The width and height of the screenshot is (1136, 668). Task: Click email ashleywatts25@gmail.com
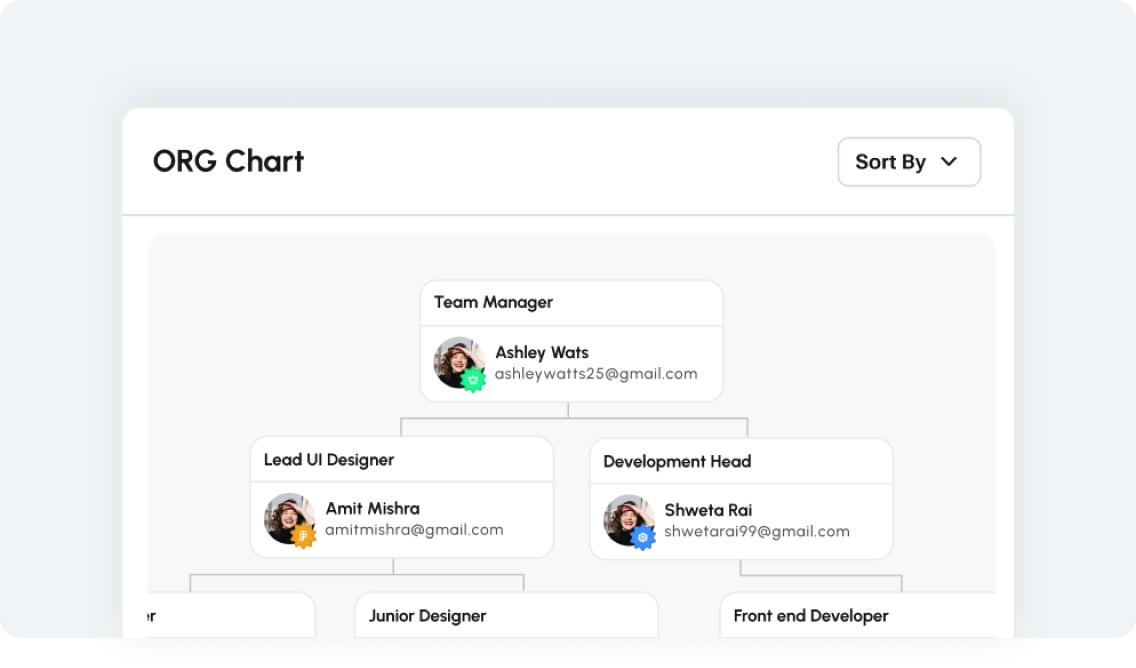coord(596,374)
